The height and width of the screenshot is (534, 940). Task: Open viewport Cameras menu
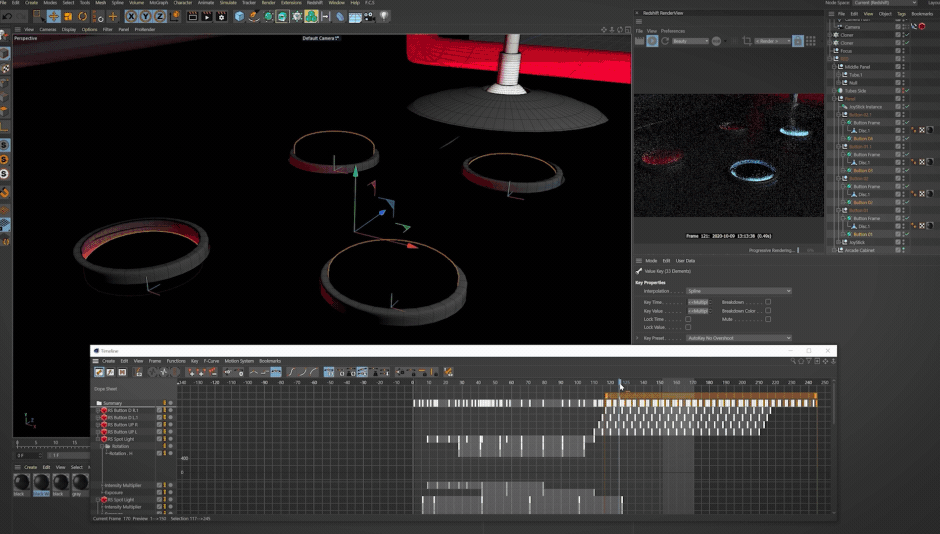48,29
